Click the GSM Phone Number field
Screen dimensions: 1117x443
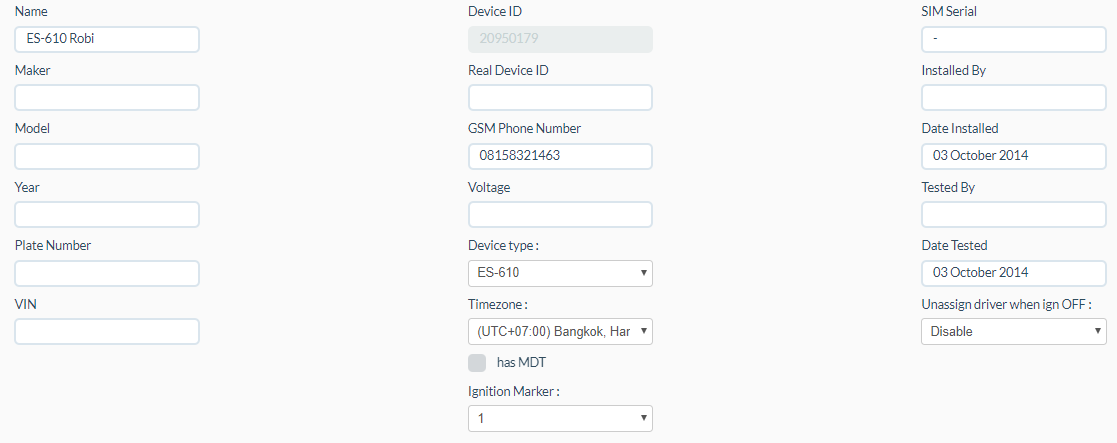pyautogui.click(x=560, y=156)
